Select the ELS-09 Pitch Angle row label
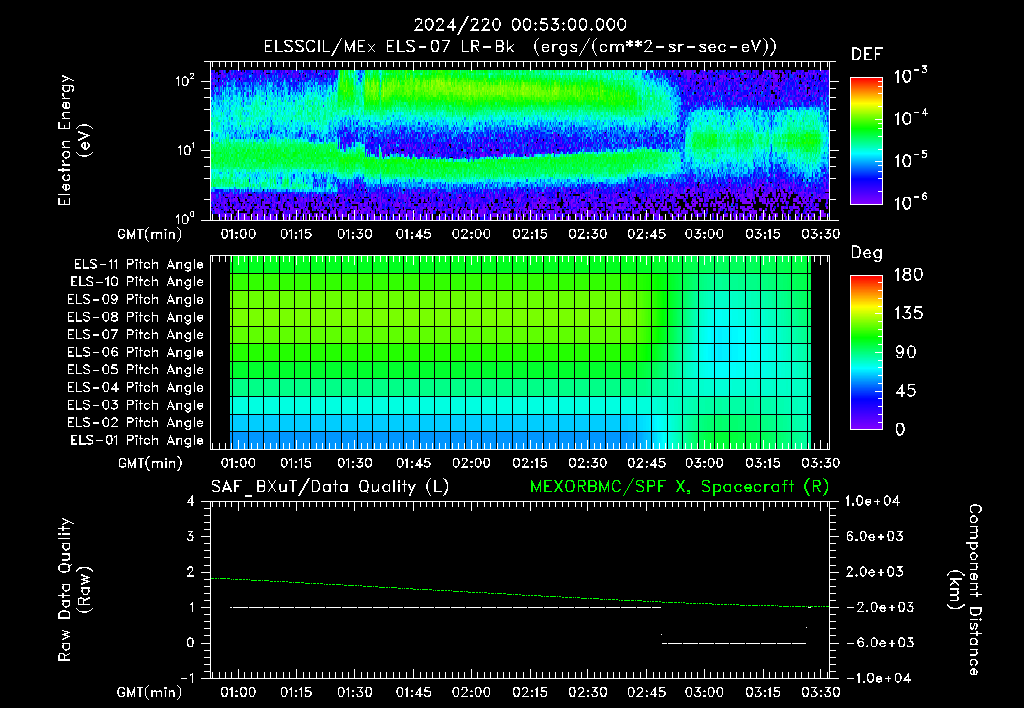The width and height of the screenshot is (1024, 708). pyautogui.click(x=136, y=300)
